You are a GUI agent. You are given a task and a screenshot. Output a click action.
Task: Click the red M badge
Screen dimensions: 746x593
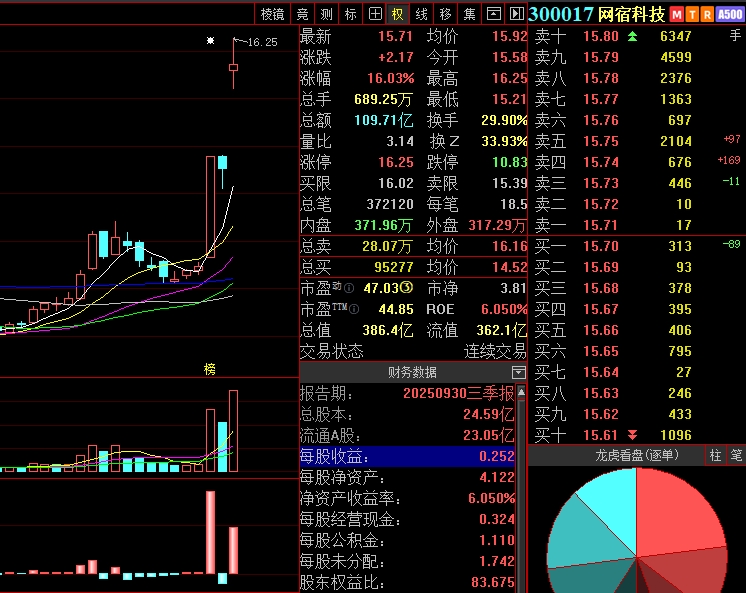point(676,15)
